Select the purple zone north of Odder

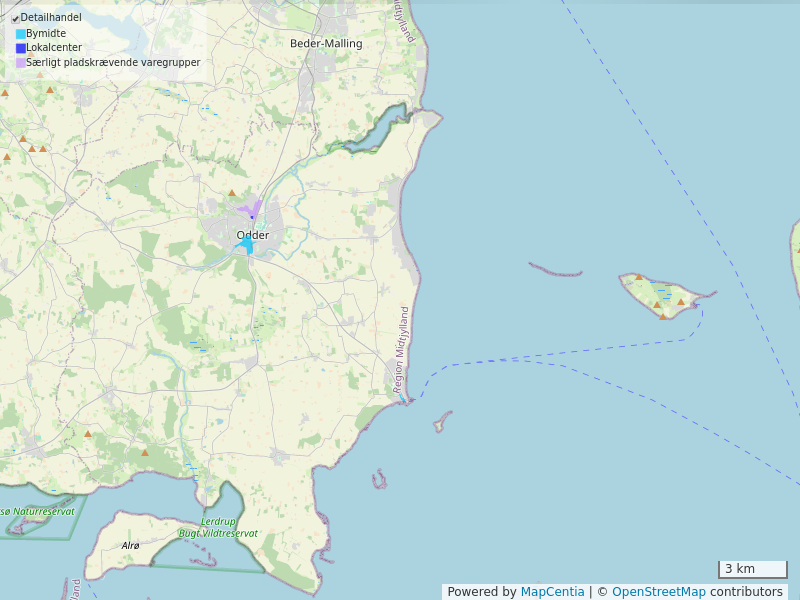tap(251, 209)
